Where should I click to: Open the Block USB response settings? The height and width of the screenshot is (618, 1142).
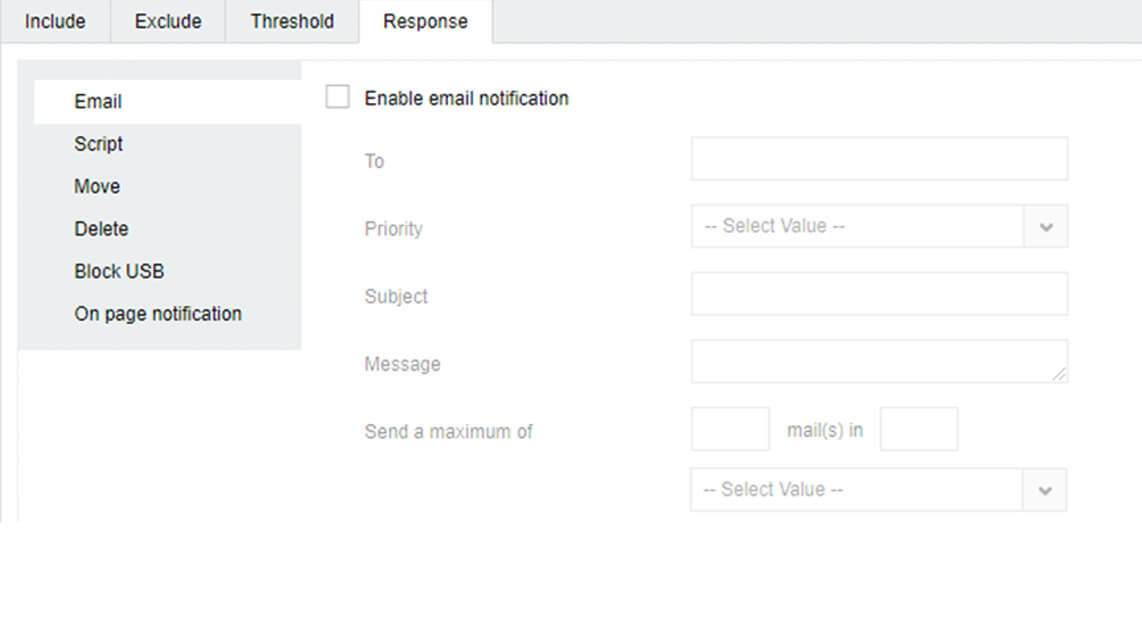pyautogui.click(x=119, y=271)
